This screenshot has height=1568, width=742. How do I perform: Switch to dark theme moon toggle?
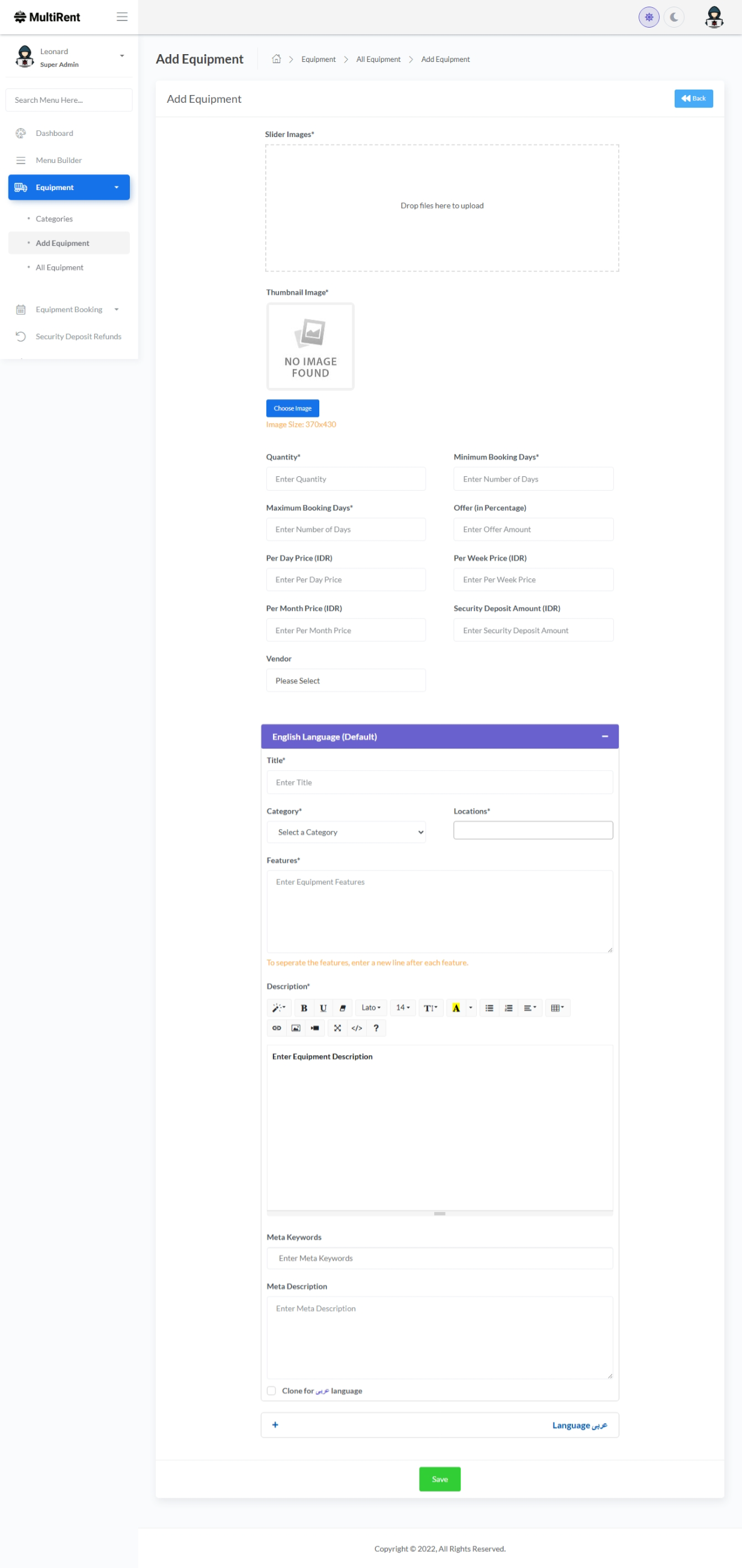(x=674, y=17)
